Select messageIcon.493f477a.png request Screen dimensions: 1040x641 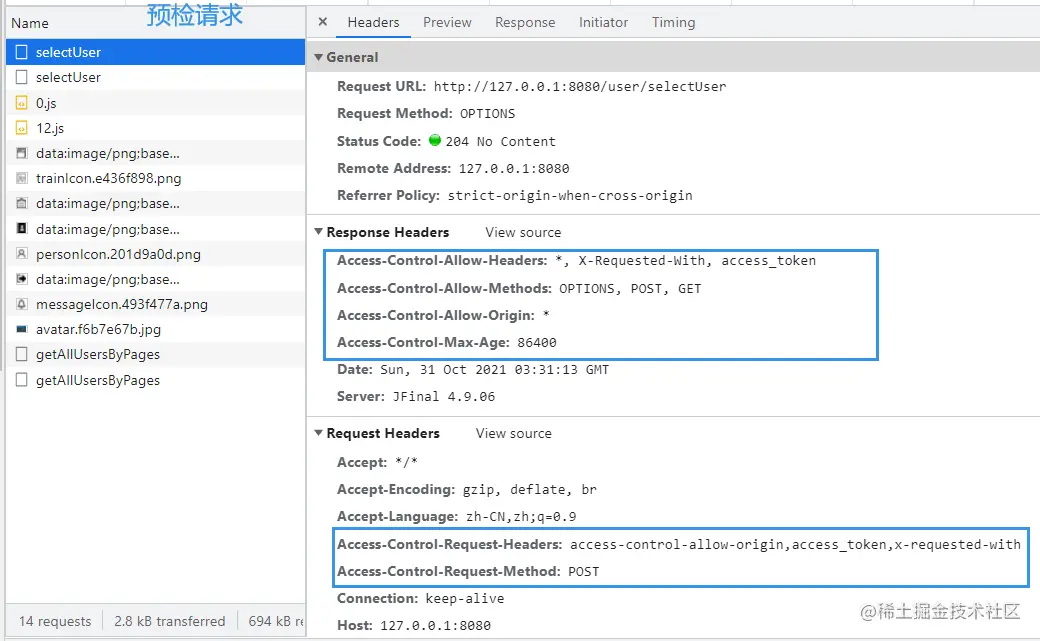click(155, 305)
